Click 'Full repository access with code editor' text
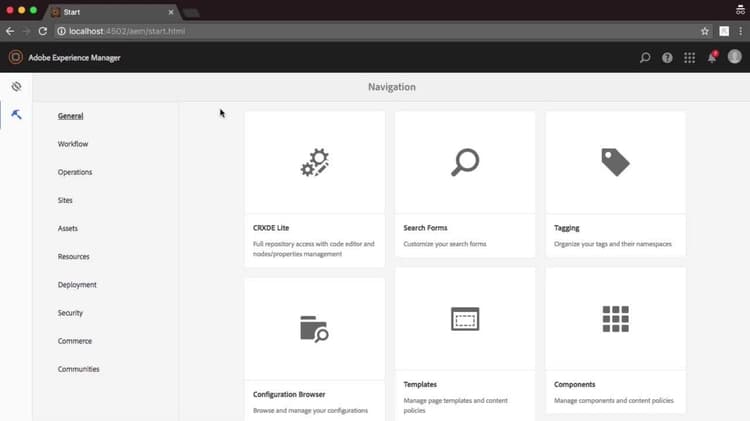 click(x=313, y=249)
